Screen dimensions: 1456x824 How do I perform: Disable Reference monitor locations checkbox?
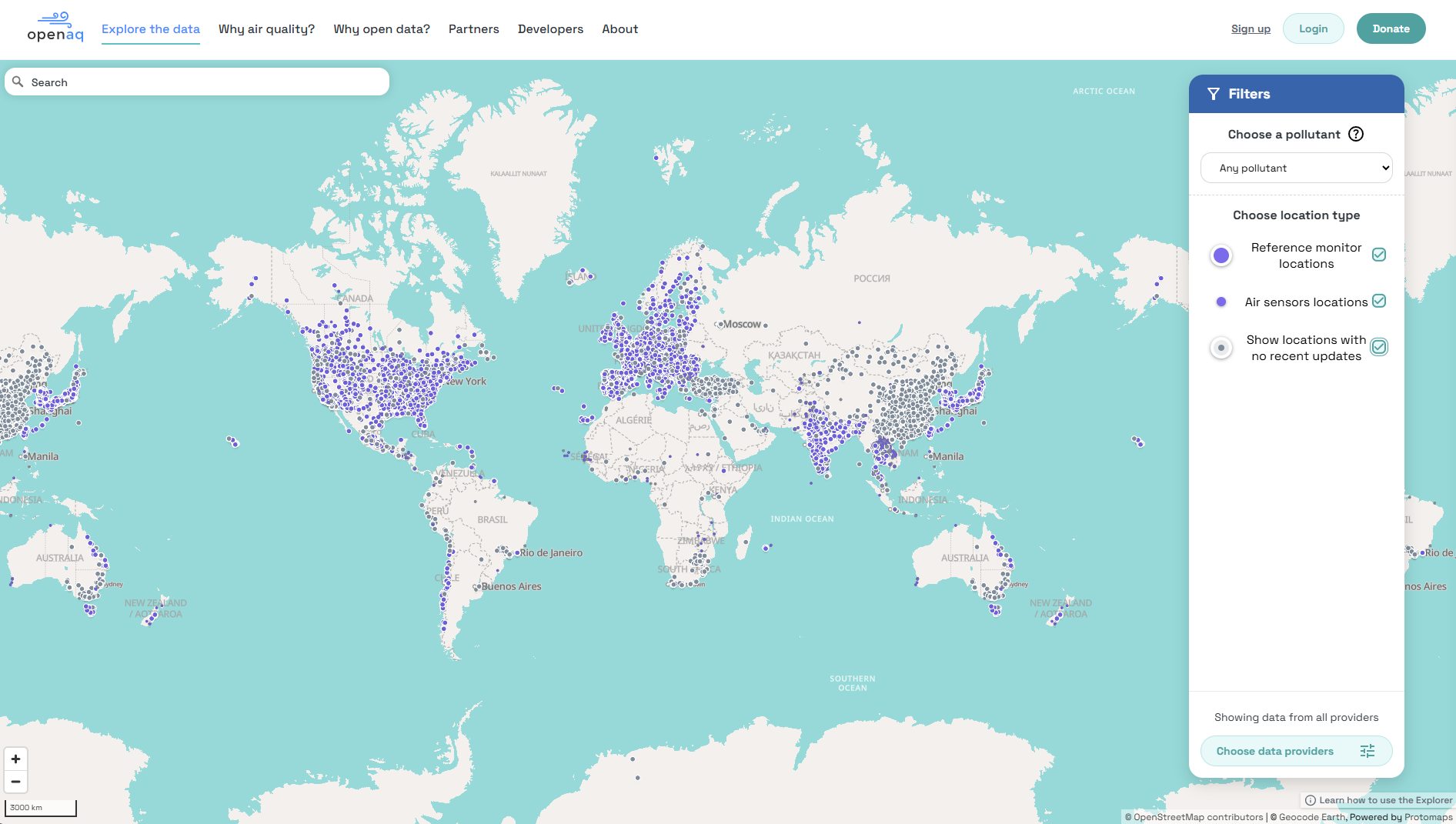coord(1378,254)
